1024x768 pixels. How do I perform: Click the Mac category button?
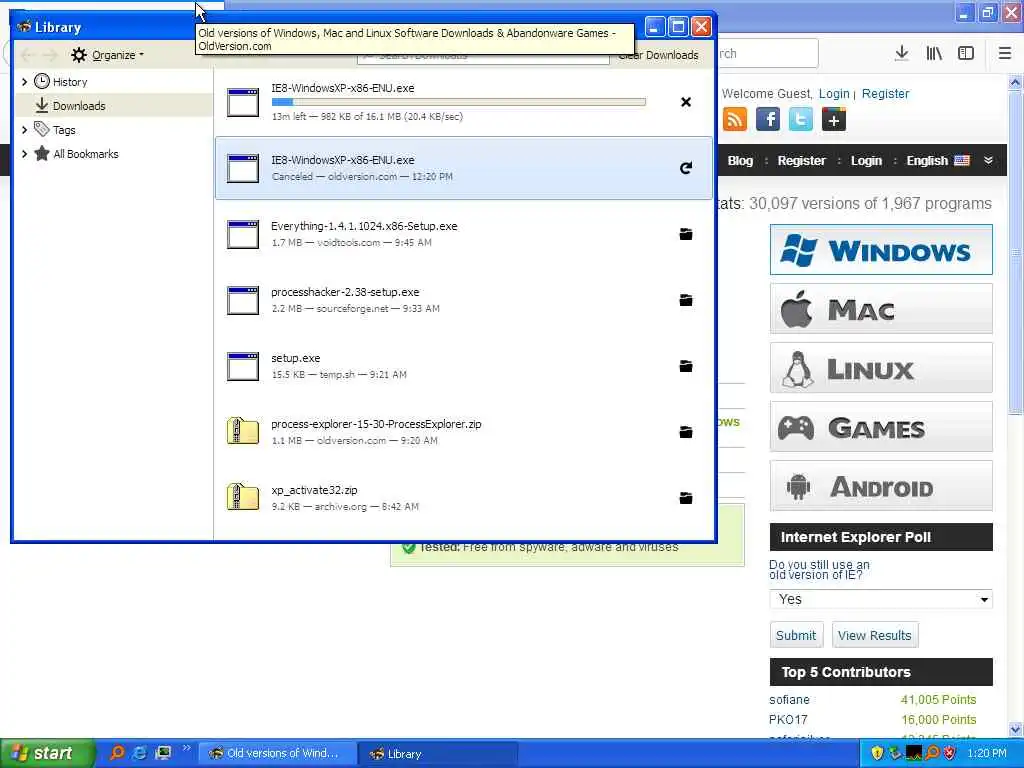coord(881,308)
